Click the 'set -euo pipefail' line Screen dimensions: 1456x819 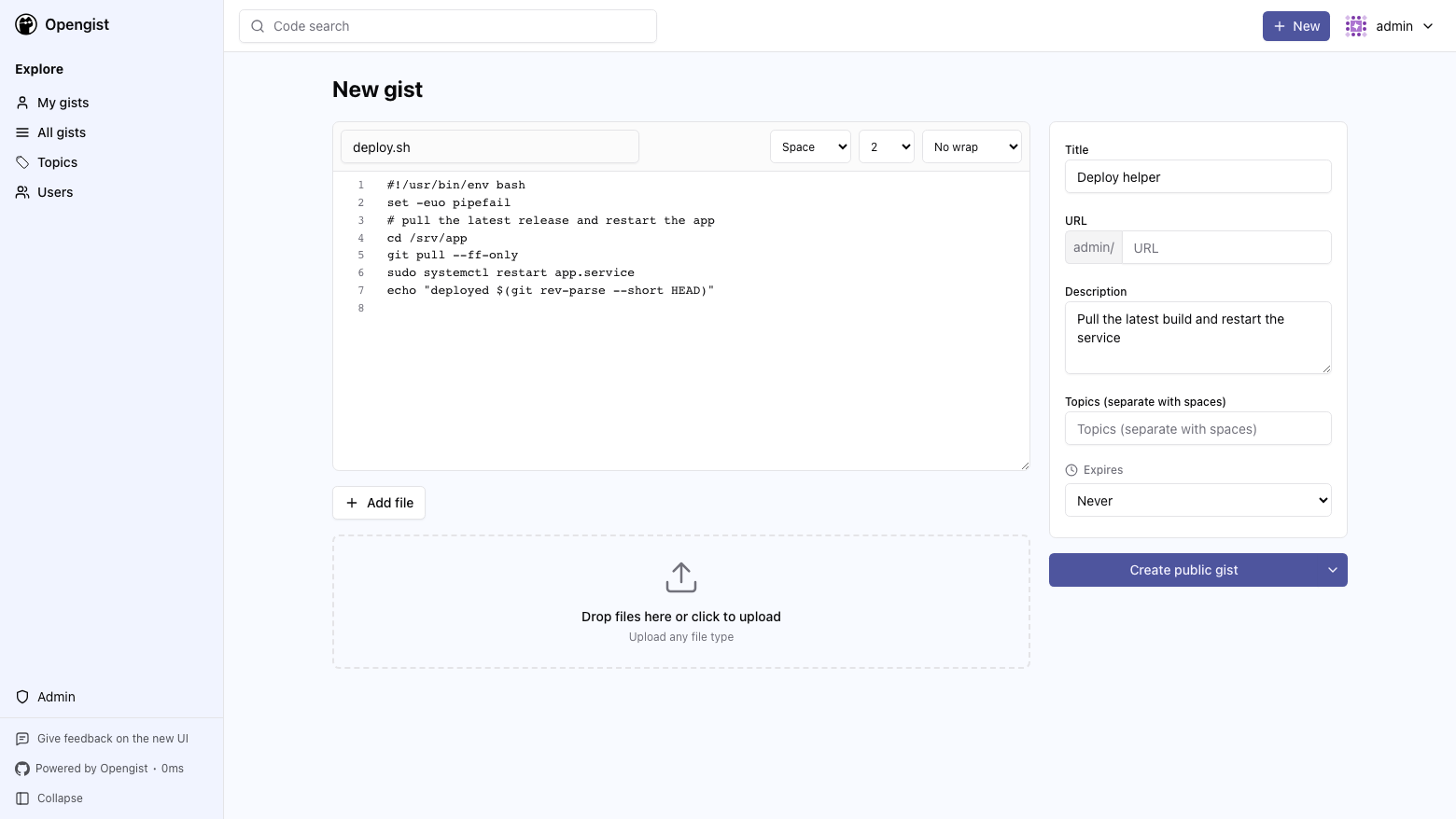click(449, 202)
